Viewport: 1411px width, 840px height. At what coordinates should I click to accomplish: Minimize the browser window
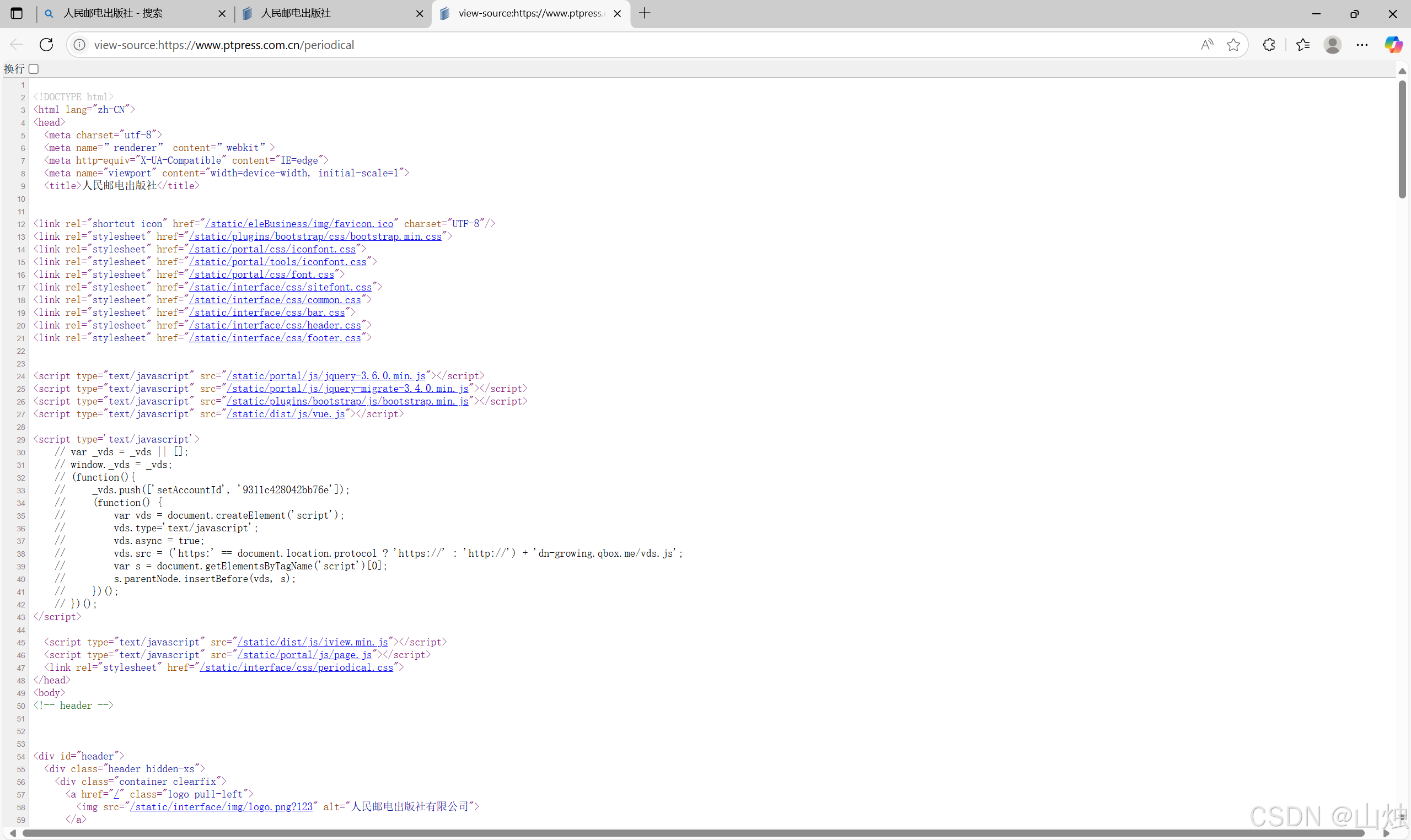pyautogui.click(x=1317, y=14)
